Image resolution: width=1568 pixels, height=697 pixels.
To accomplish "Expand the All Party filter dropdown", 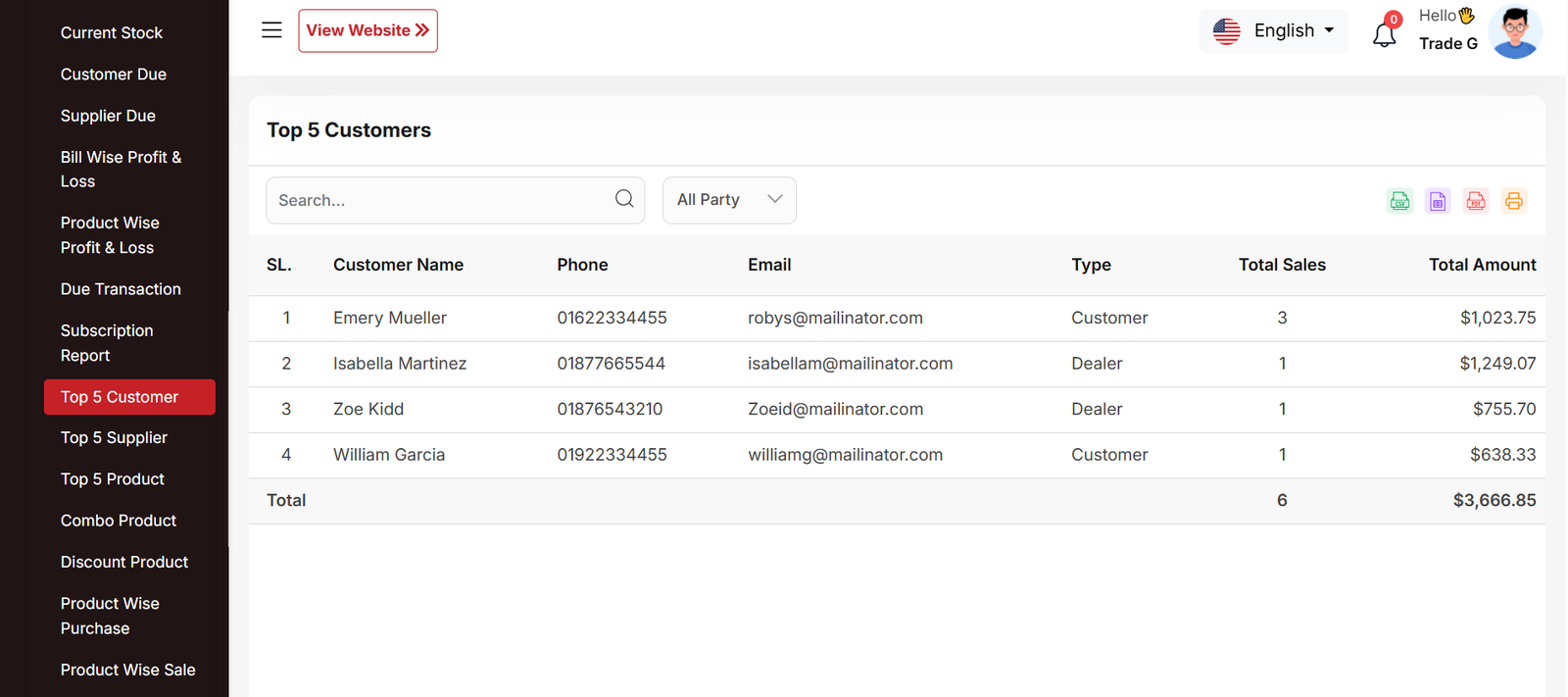I will coord(729,200).
